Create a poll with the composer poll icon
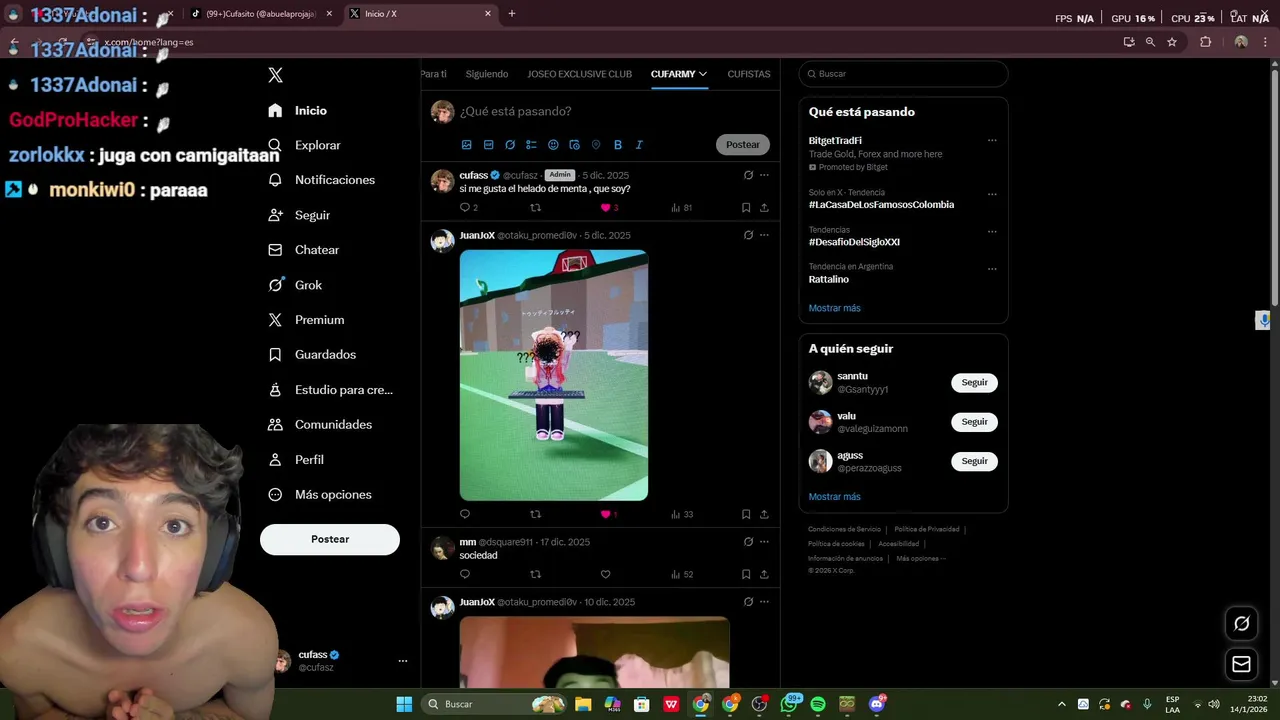This screenshot has height=720, width=1280. (531, 145)
